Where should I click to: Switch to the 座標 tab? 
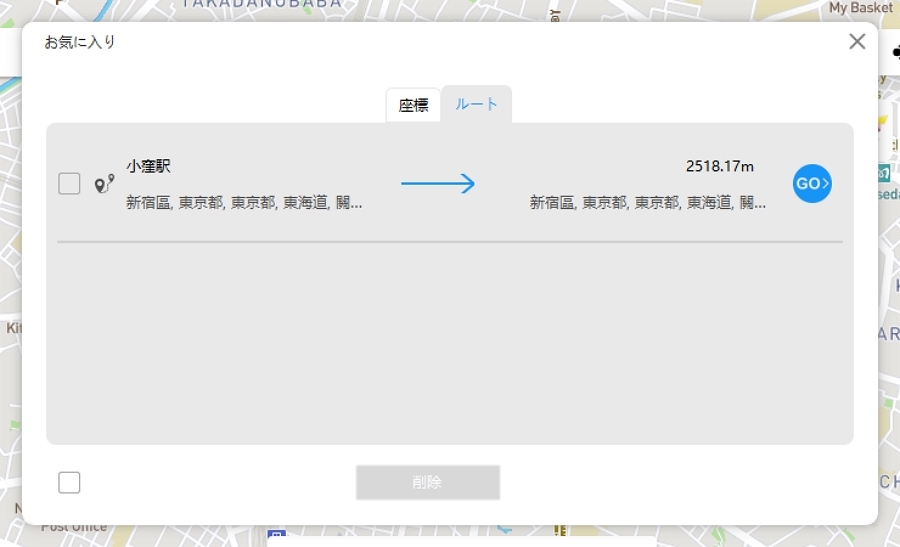coord(413,105)
